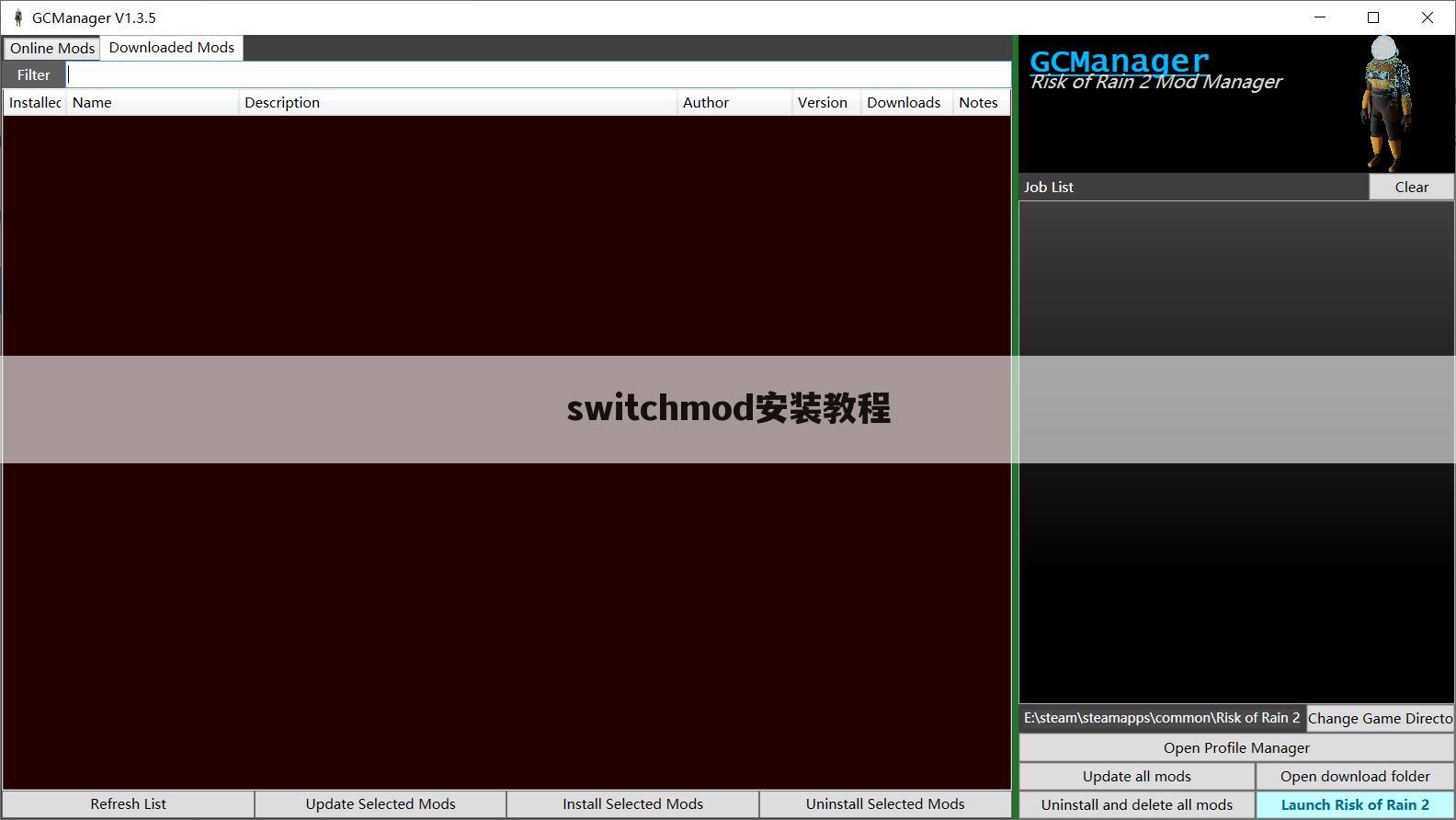Click the Filter label

(33, 74)
